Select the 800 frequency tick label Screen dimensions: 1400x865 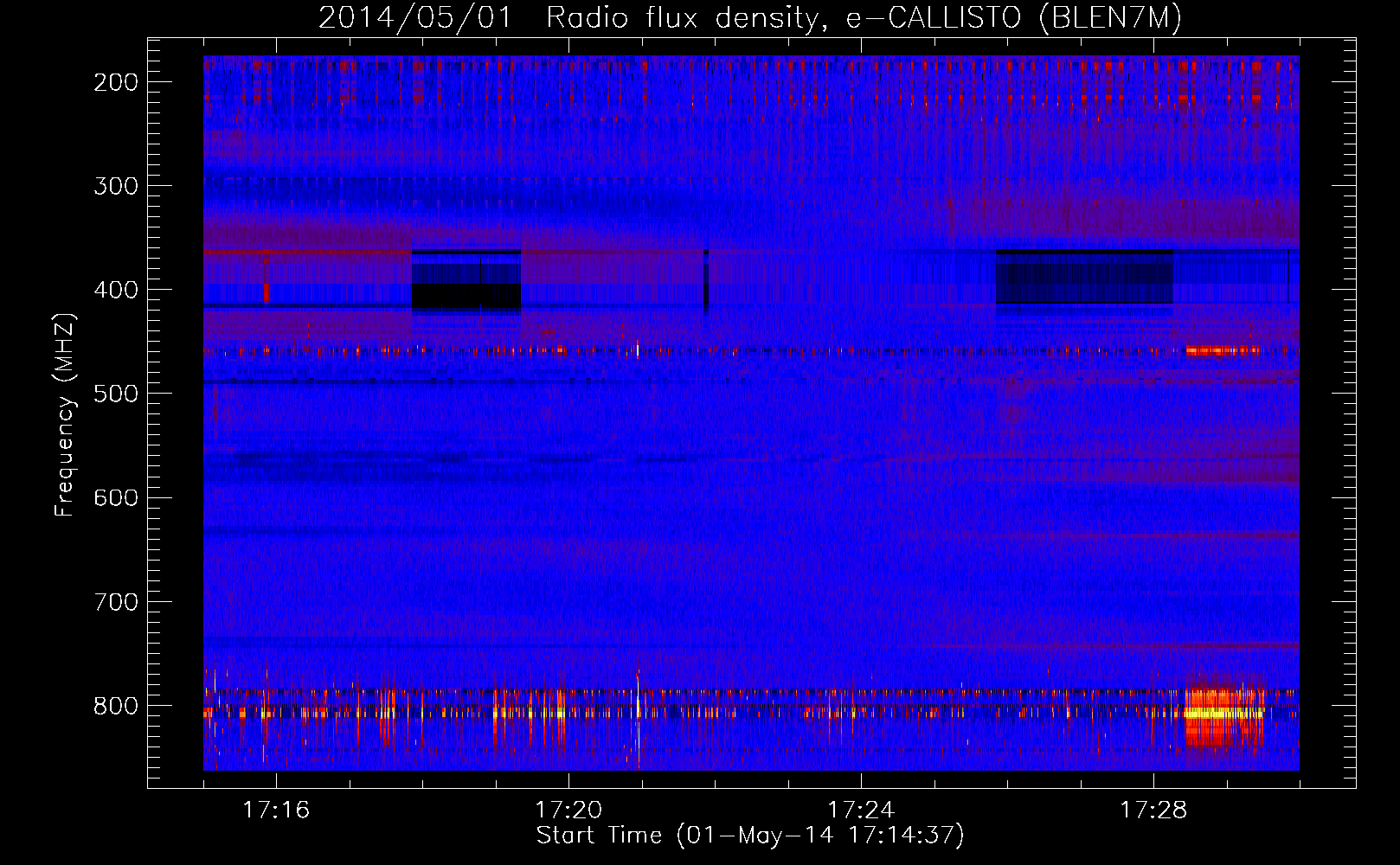tap(116, 705)
